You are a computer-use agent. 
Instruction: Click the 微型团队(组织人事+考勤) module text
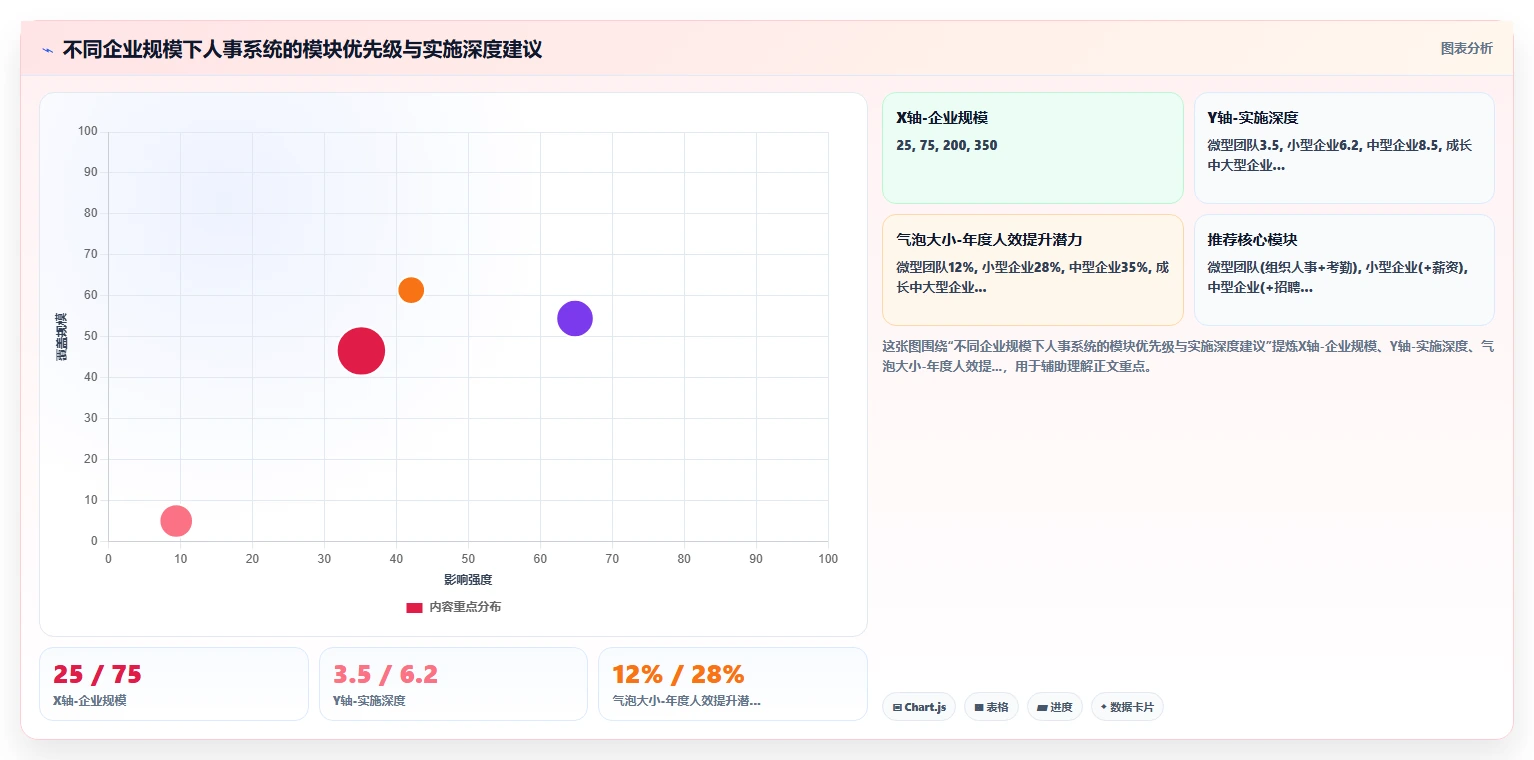(x=1337, y=277)
